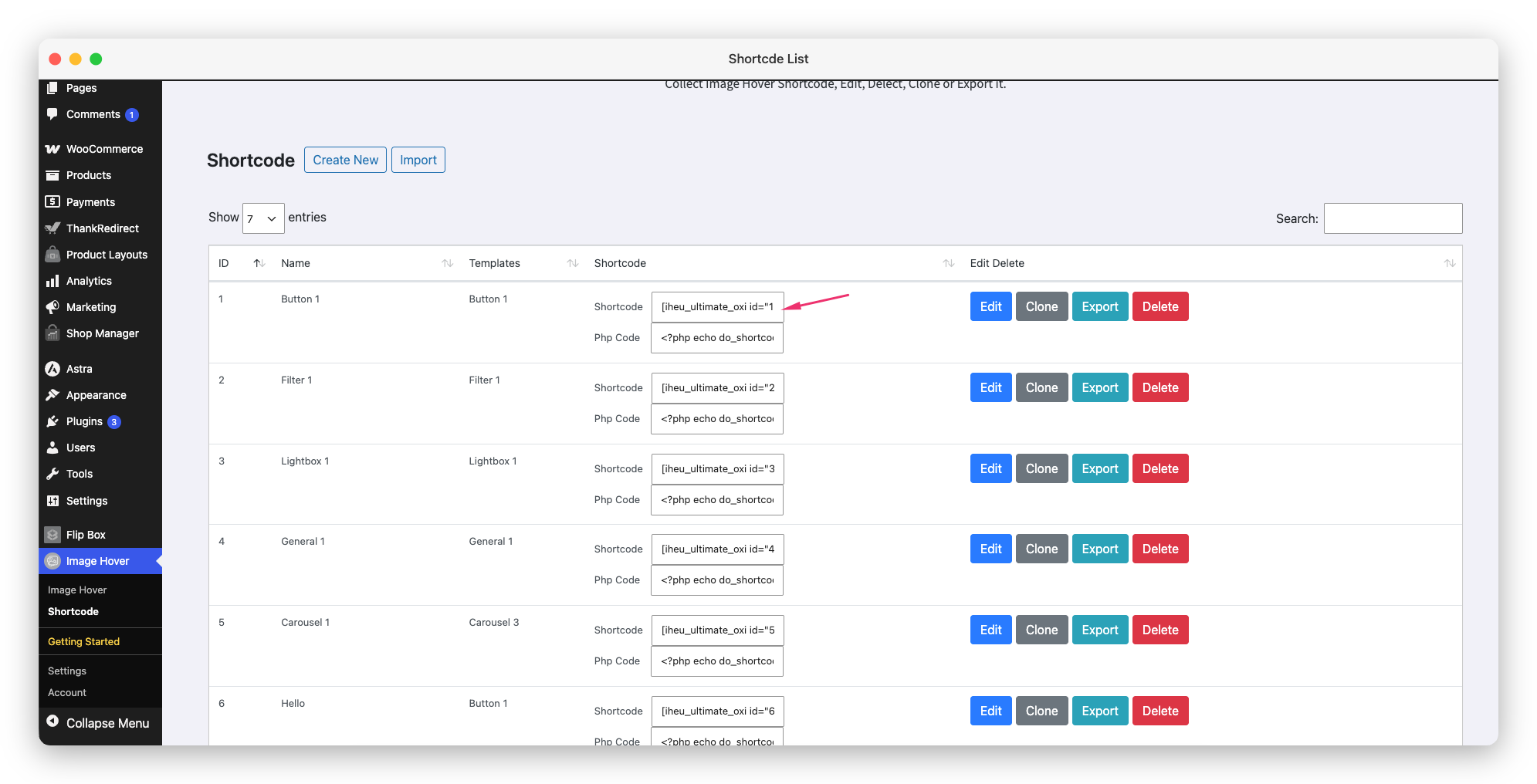This screenshot has height=784, width=1537.
Task: Click the Comments speech bubble icon
Action: (52, 114)
